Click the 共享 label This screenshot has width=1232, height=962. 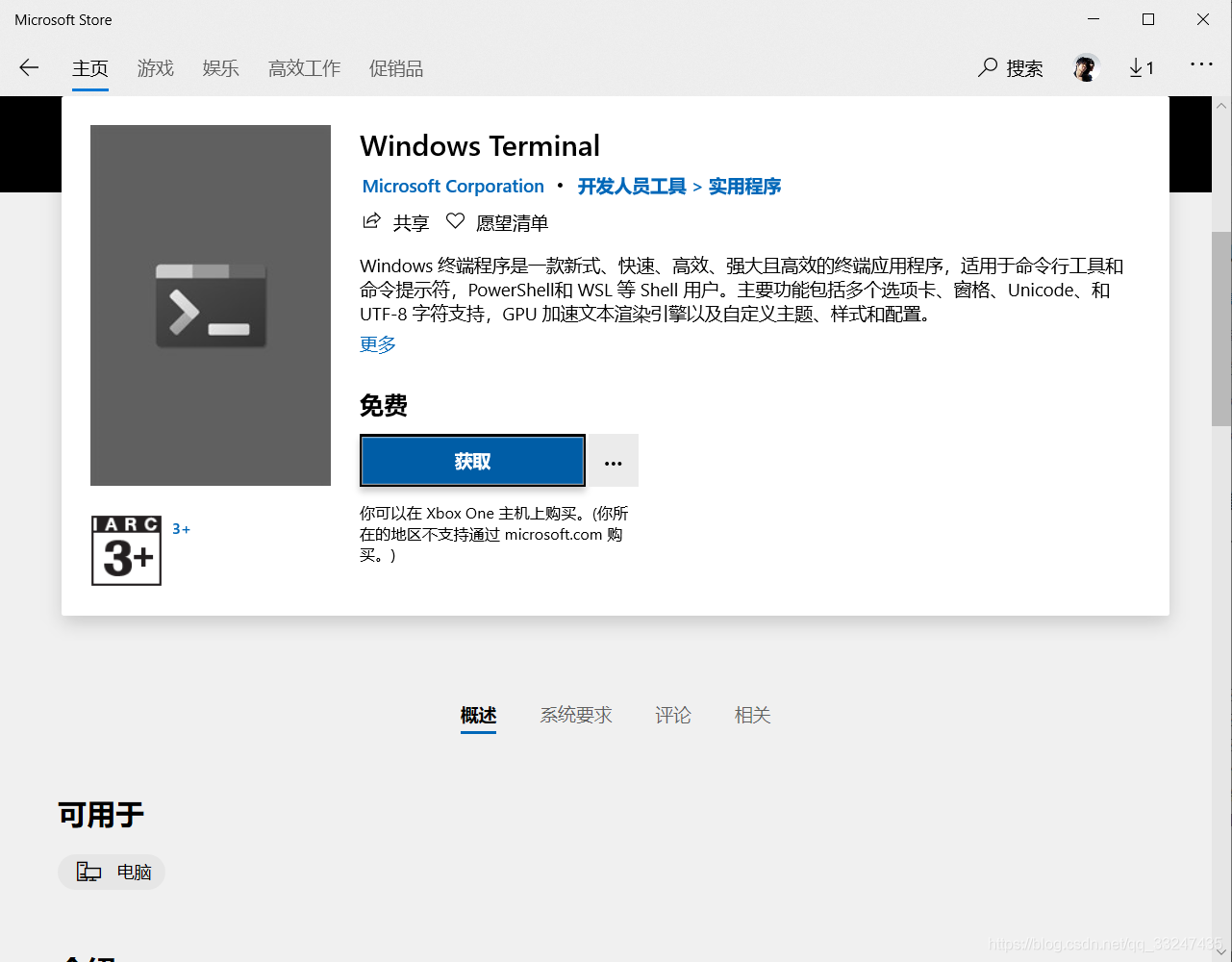click(411, 223)
